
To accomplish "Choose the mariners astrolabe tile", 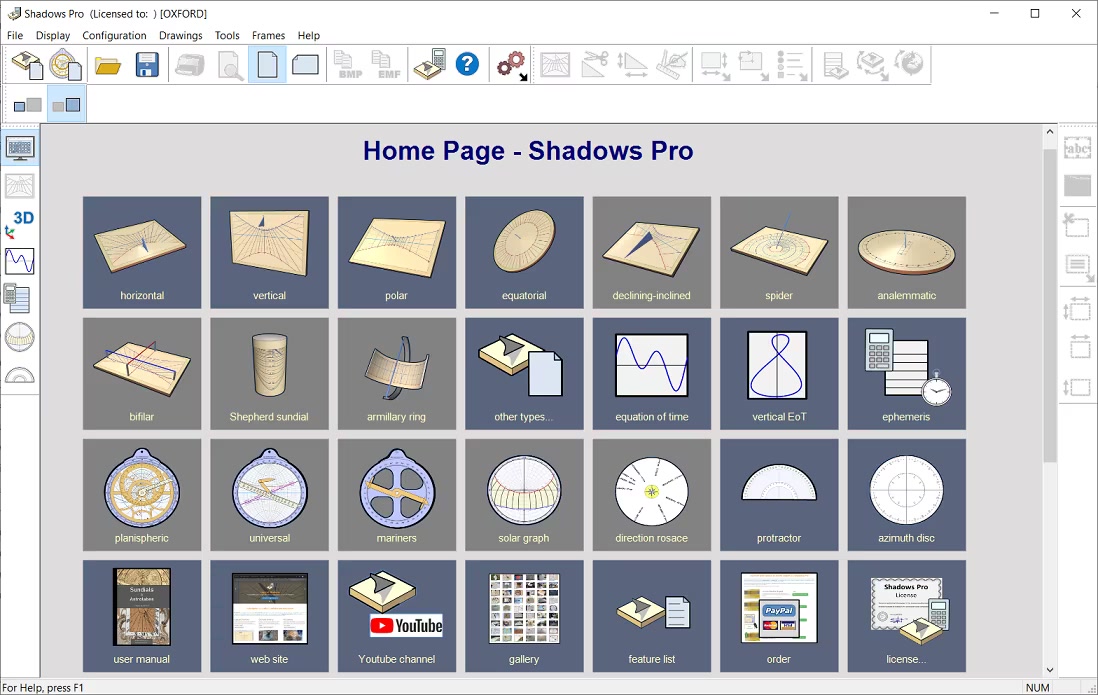I will click(396, 495).
